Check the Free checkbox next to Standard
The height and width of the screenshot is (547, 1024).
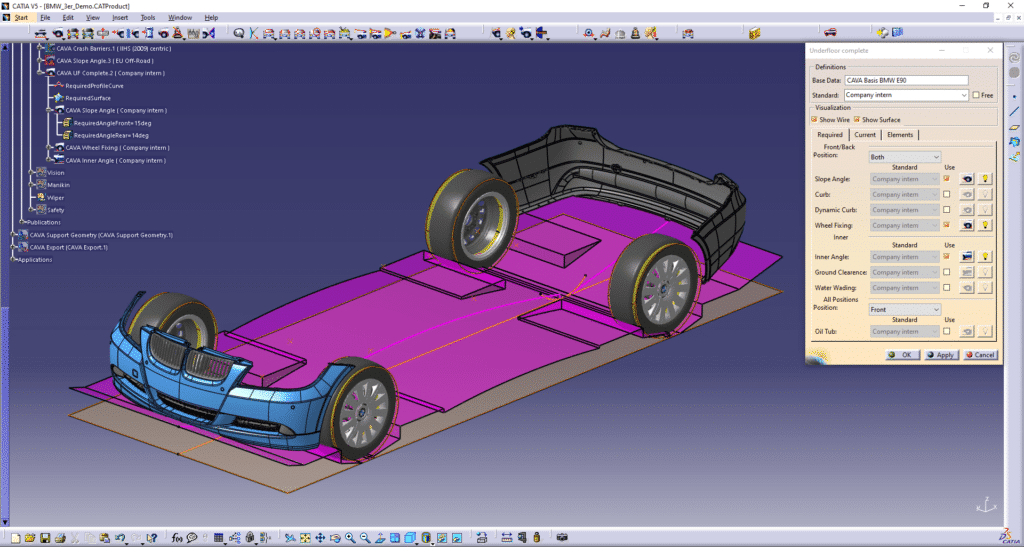(x=976, y=95)
